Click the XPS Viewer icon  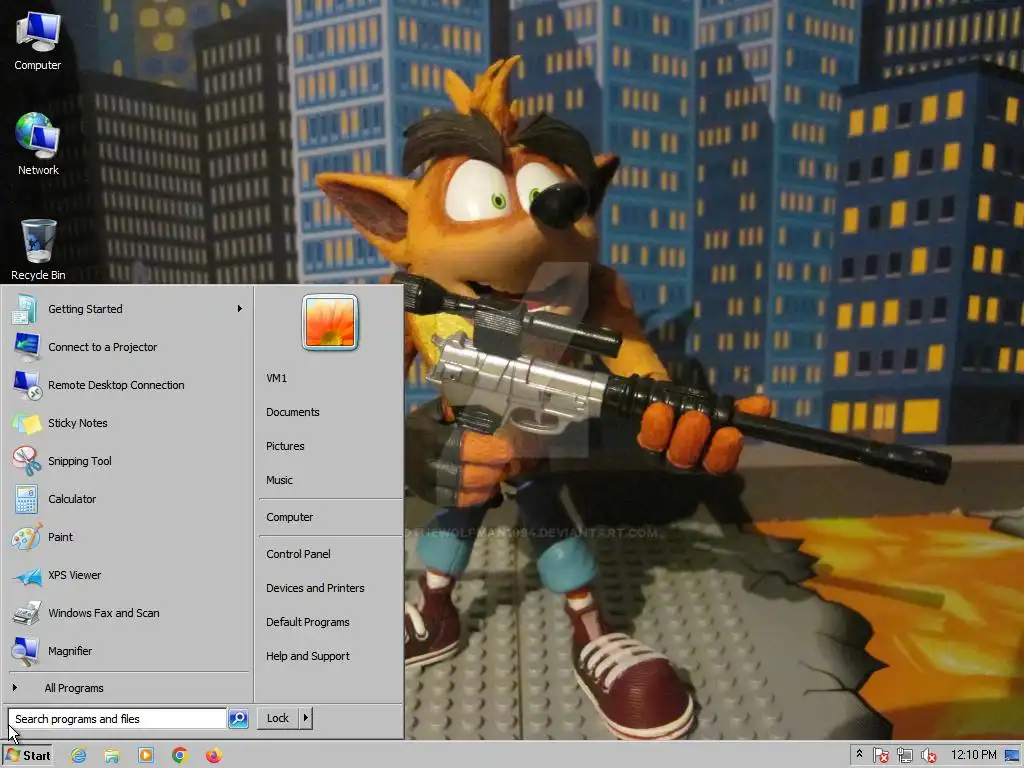(25, 575)
